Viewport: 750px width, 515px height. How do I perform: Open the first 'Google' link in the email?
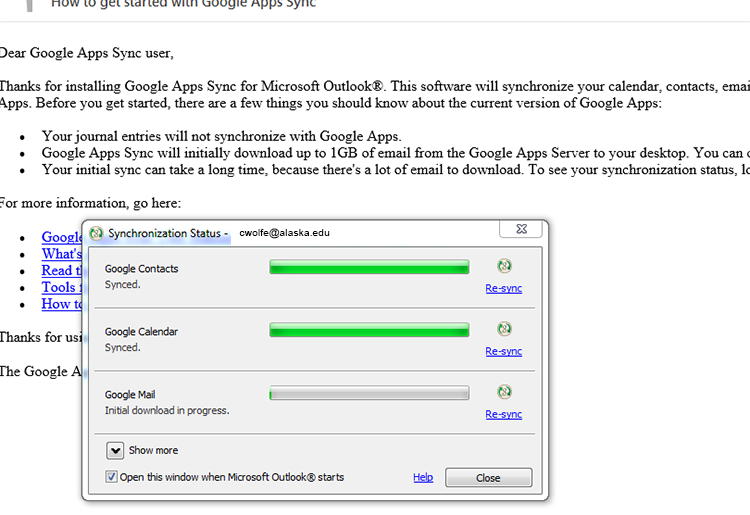[x=61, y=238]
